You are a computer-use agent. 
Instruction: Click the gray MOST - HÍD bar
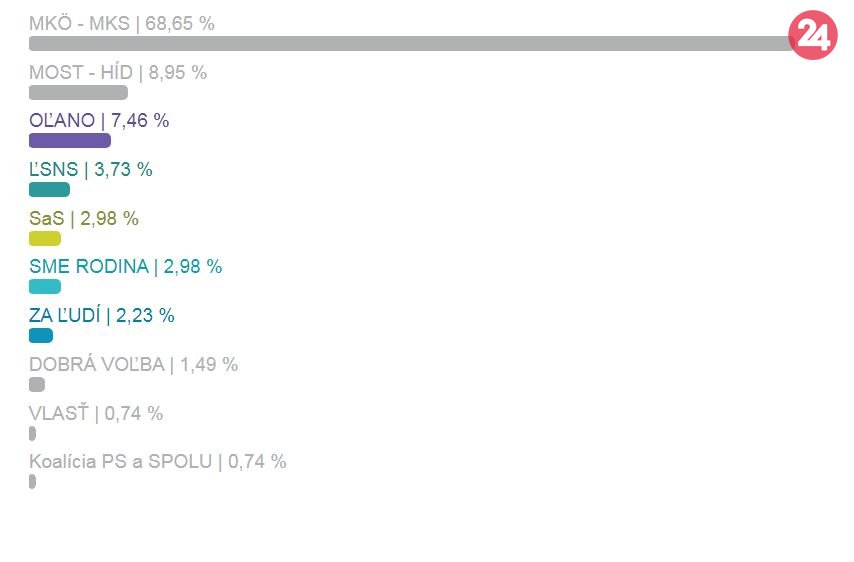point(78,93)
